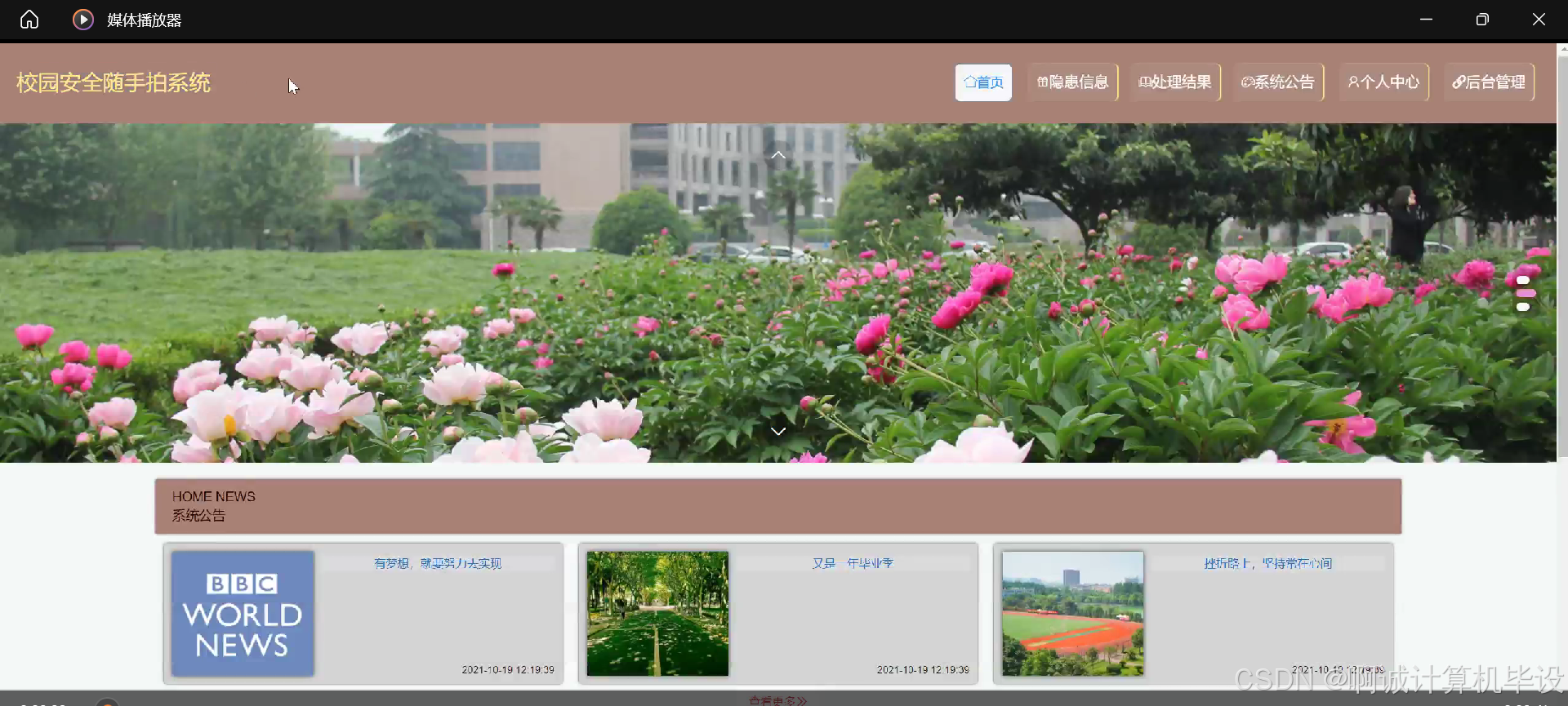Click the carousel up chevron arrow

pyautogui.click(x=778, y=154)
